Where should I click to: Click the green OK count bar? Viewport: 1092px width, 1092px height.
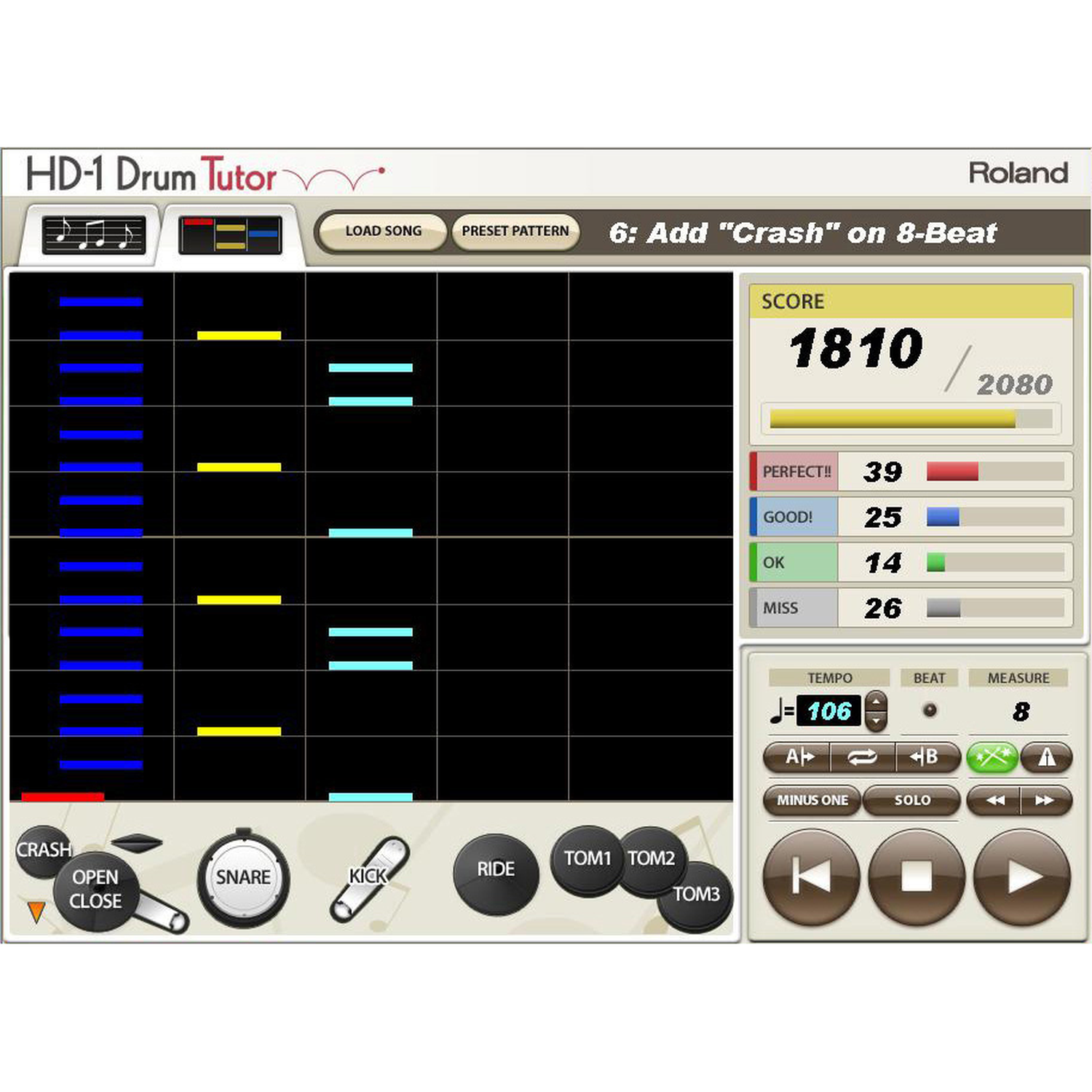[994, 563]
